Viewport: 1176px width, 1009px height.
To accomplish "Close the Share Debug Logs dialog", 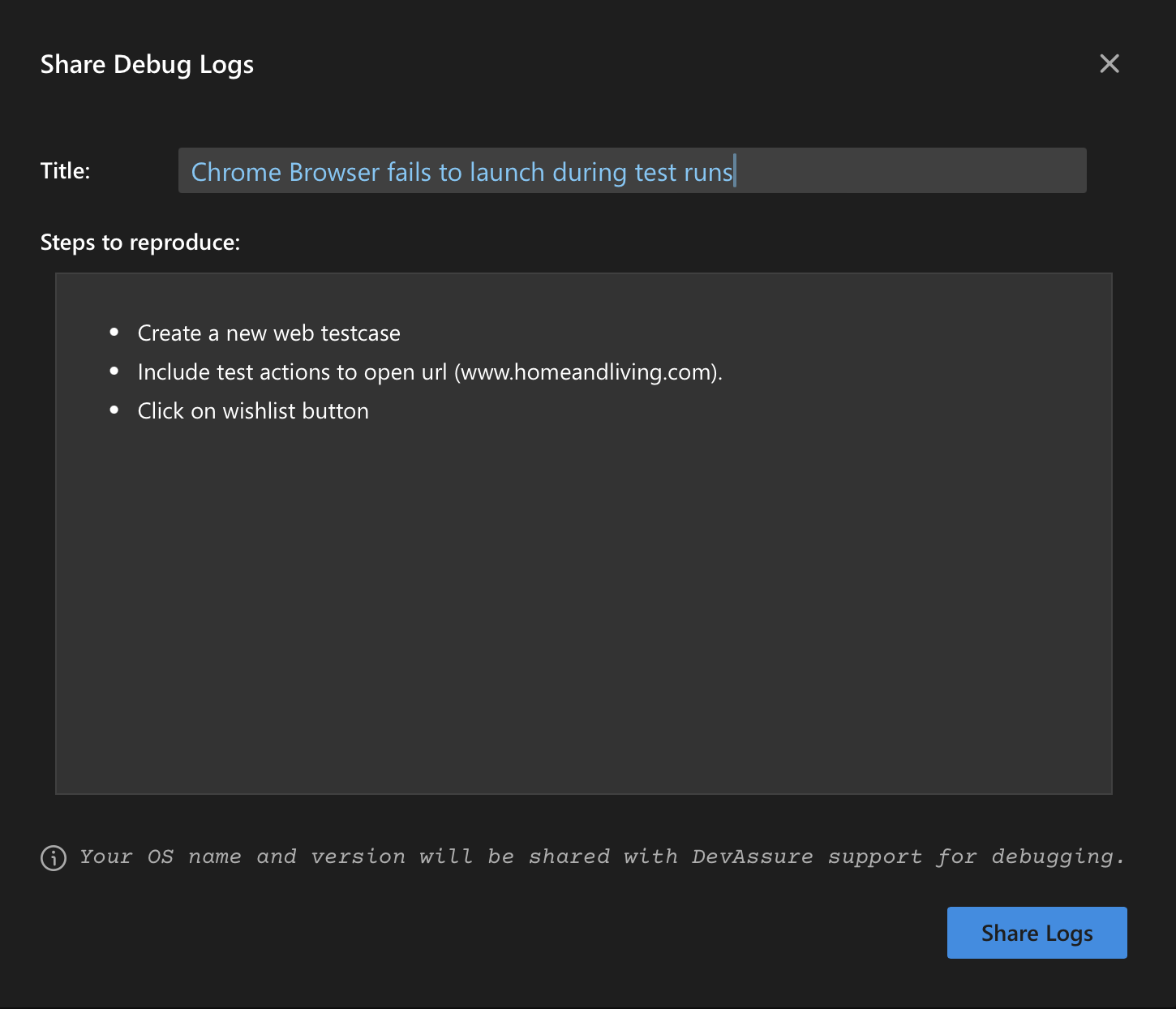I will [x=1109, y=64].
